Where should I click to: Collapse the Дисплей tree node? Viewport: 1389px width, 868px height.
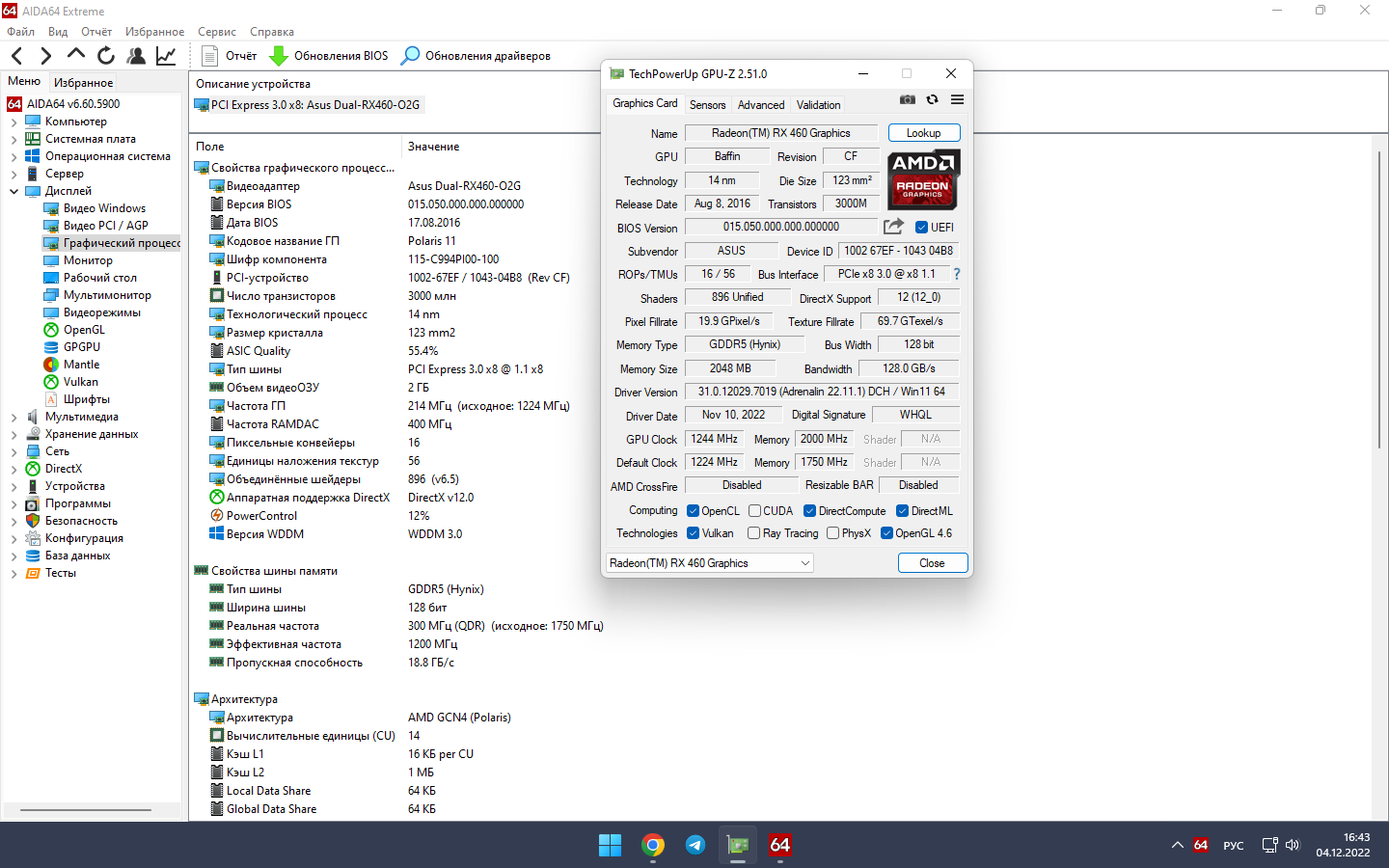tap(14, 191)
